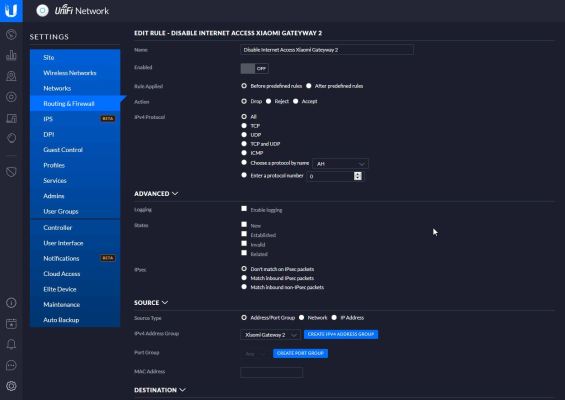
Task: Select the Drop action radio
Action: pos(244,101)
